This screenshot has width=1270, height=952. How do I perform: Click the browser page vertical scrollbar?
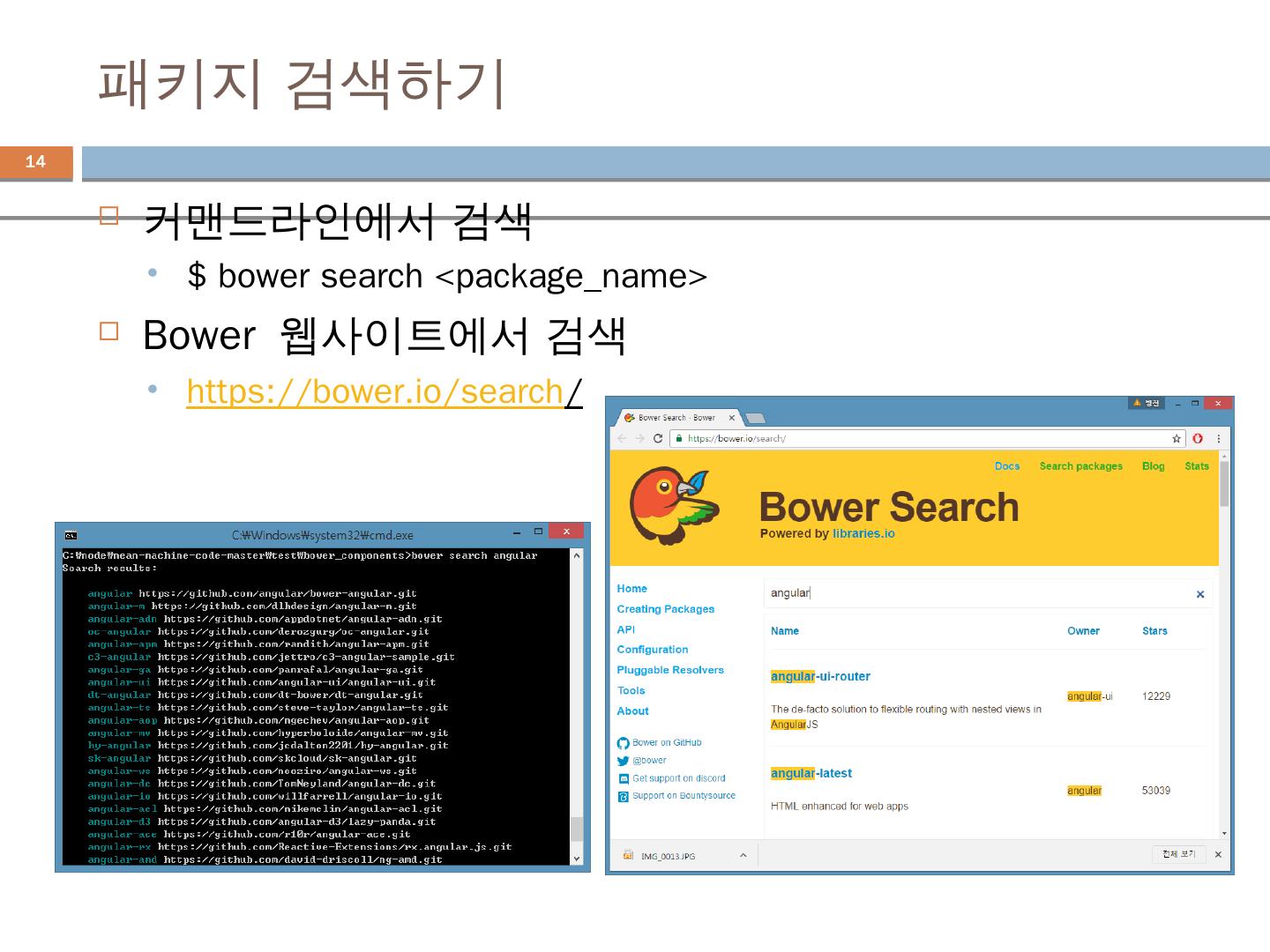tap(1223, 485)
